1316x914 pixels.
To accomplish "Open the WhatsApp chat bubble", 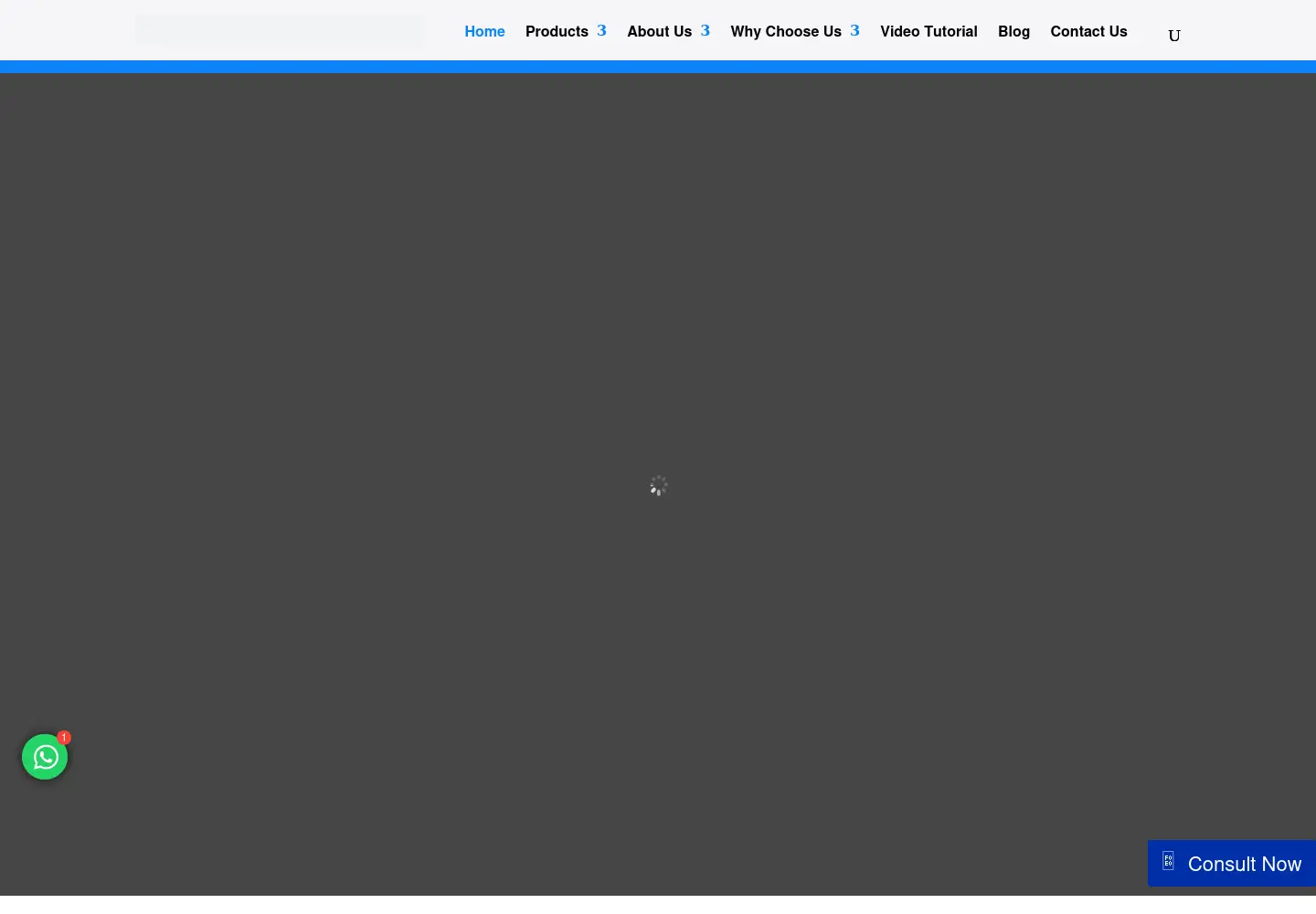I will pos(45,757).
